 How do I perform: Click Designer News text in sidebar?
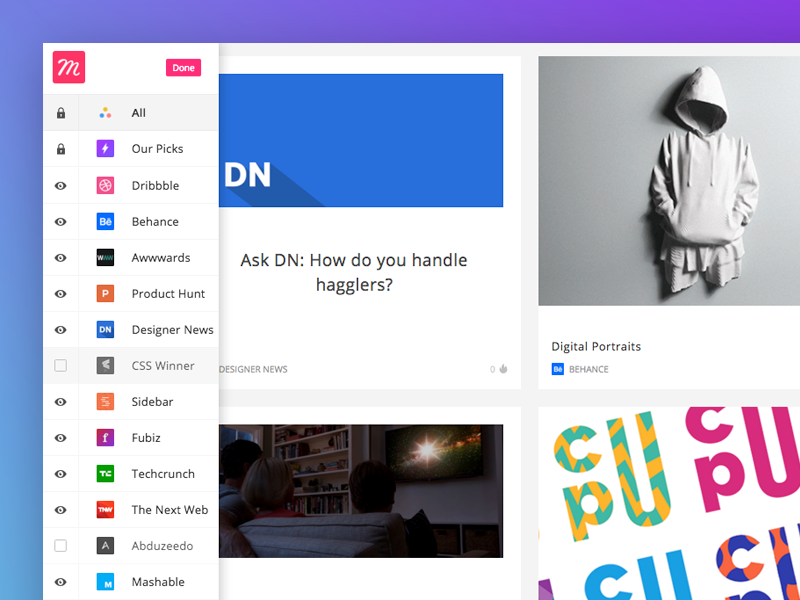point(172,330)
